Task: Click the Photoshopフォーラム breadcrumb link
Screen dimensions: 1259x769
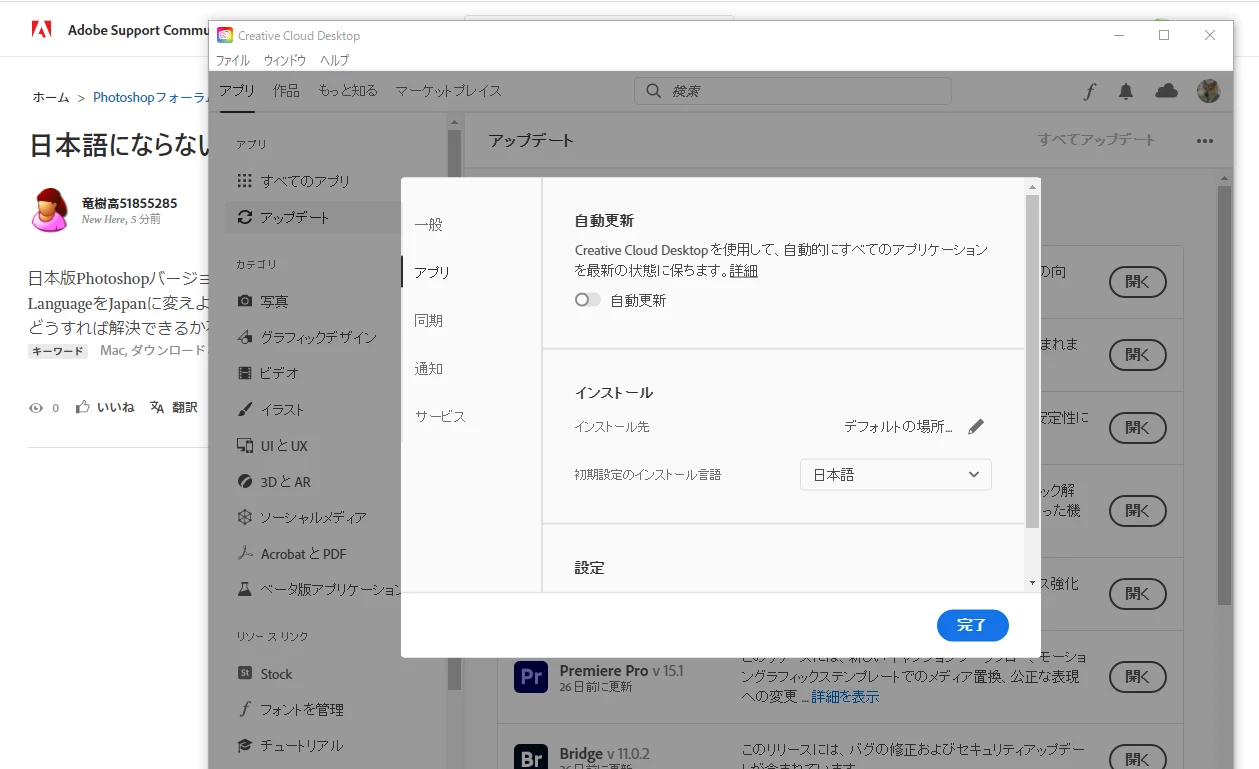Action: pyautogui.click(x=150, y=97)
